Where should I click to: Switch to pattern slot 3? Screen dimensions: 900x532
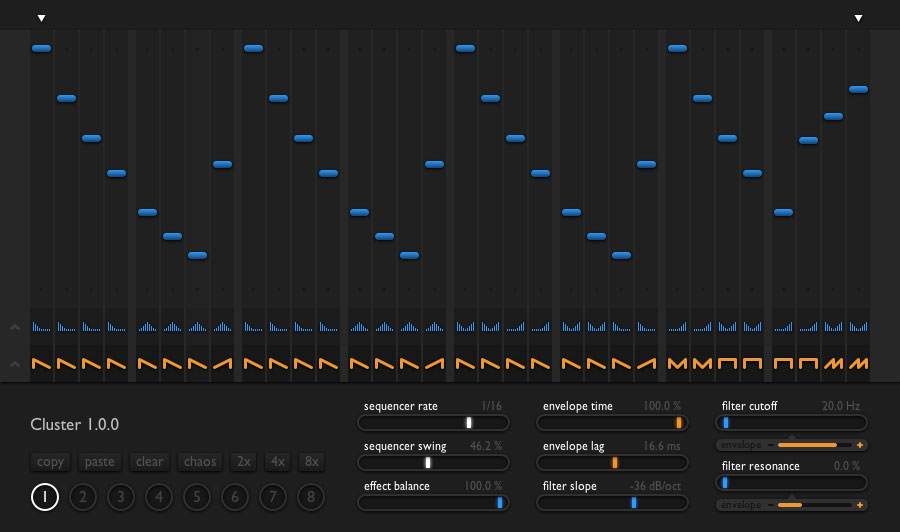(121, 496)
